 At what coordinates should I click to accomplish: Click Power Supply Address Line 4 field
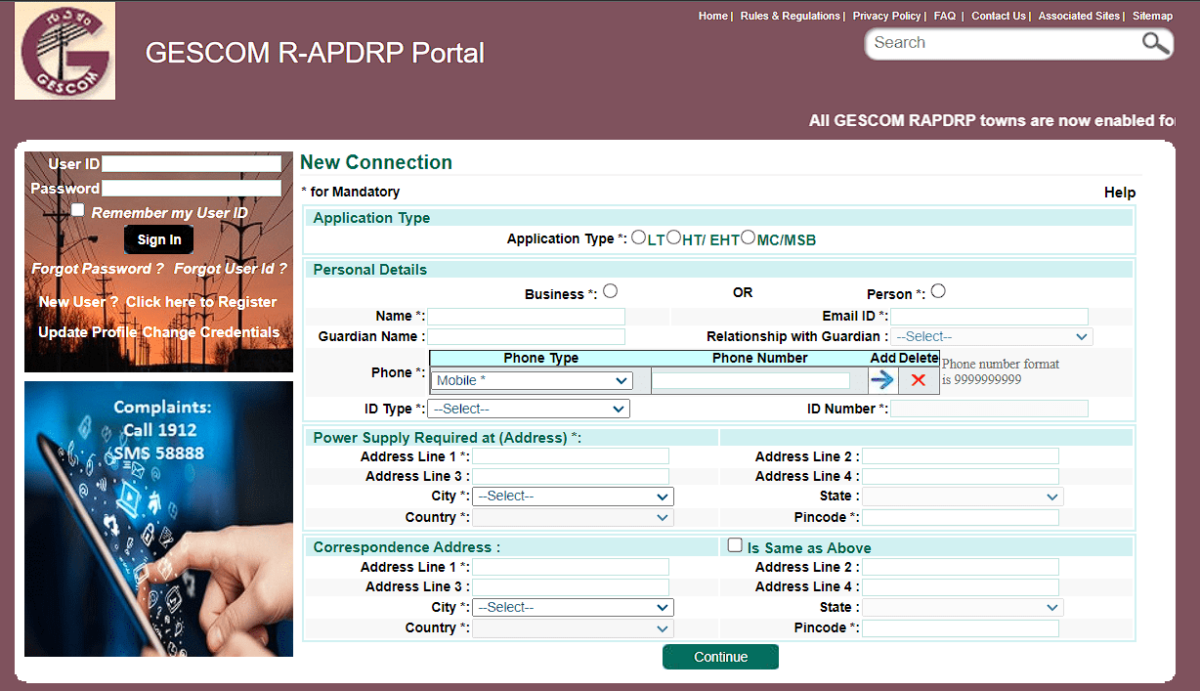[x=961, y=477]
